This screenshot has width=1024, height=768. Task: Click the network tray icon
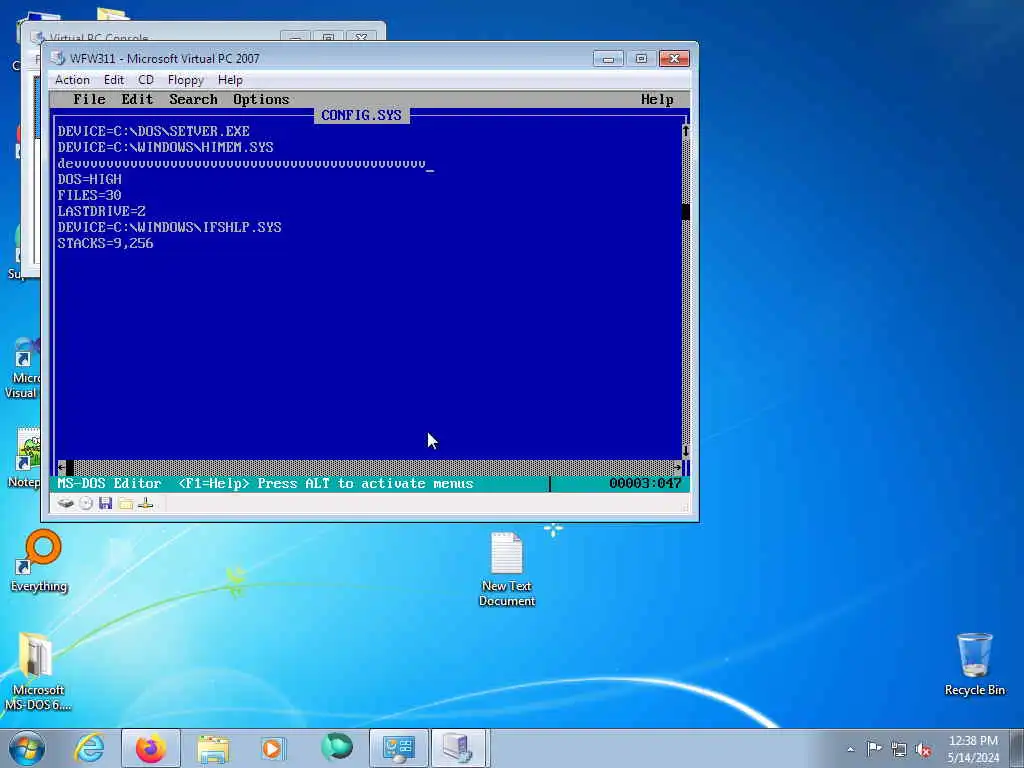(x=899, y=750)
